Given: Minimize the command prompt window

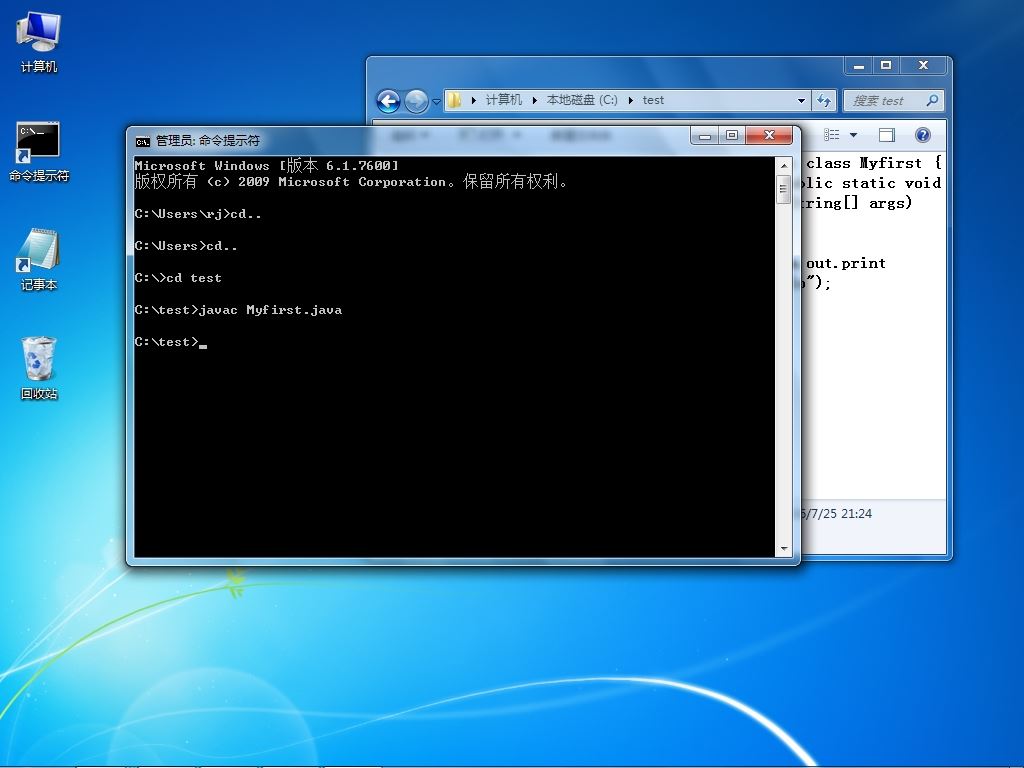Looking at the screenshot, I should (x=705, y=135).
